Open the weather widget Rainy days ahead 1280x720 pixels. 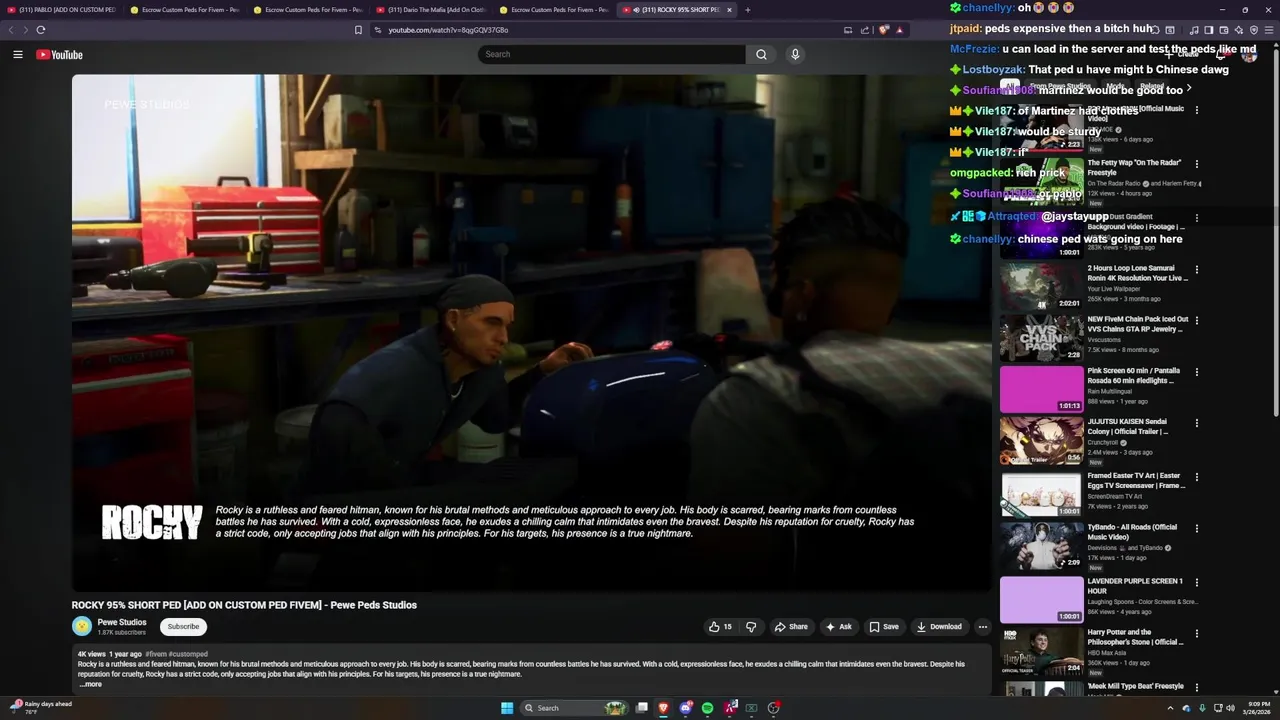coord(40,708)
